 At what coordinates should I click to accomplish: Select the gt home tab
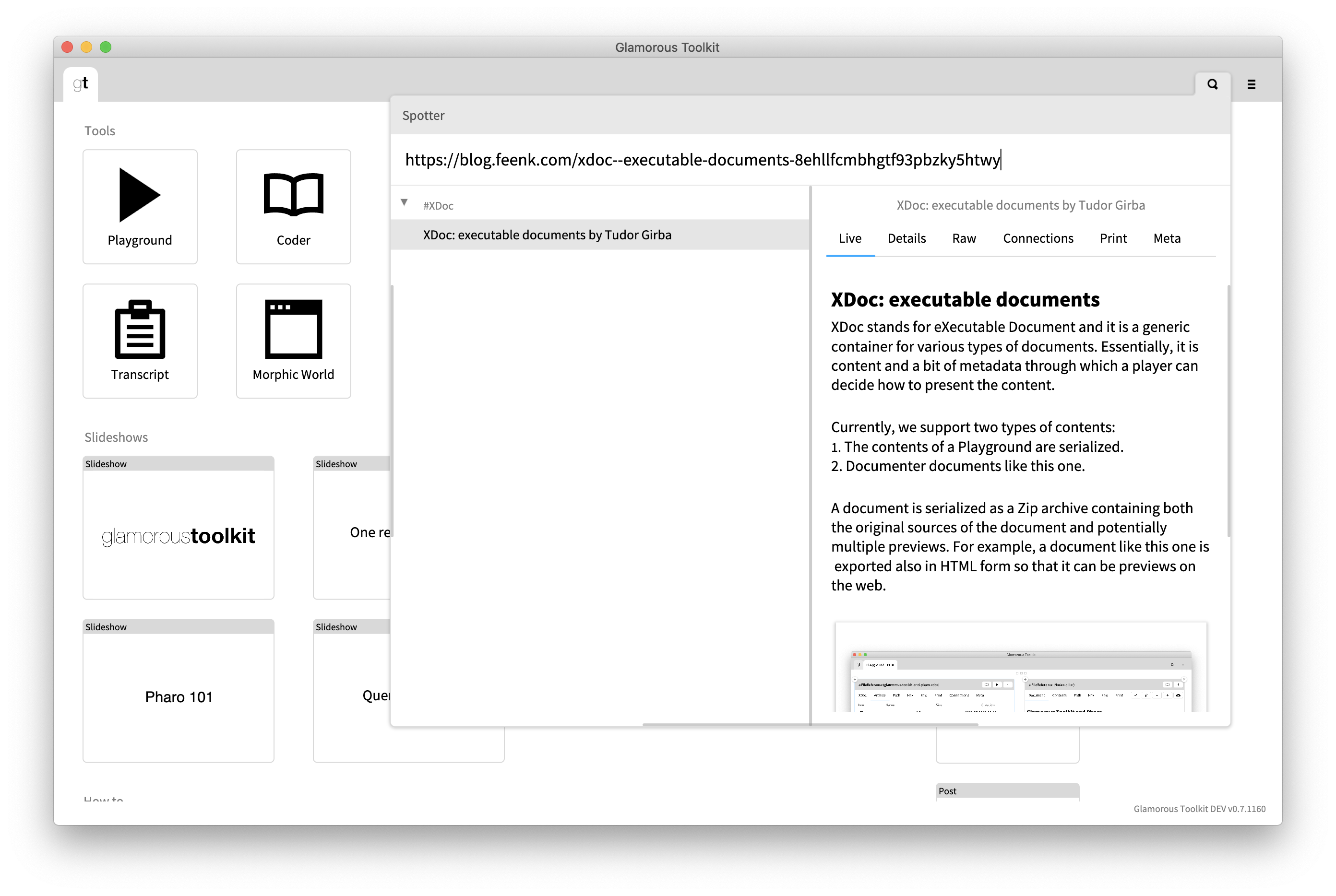[x=81, y=84]
